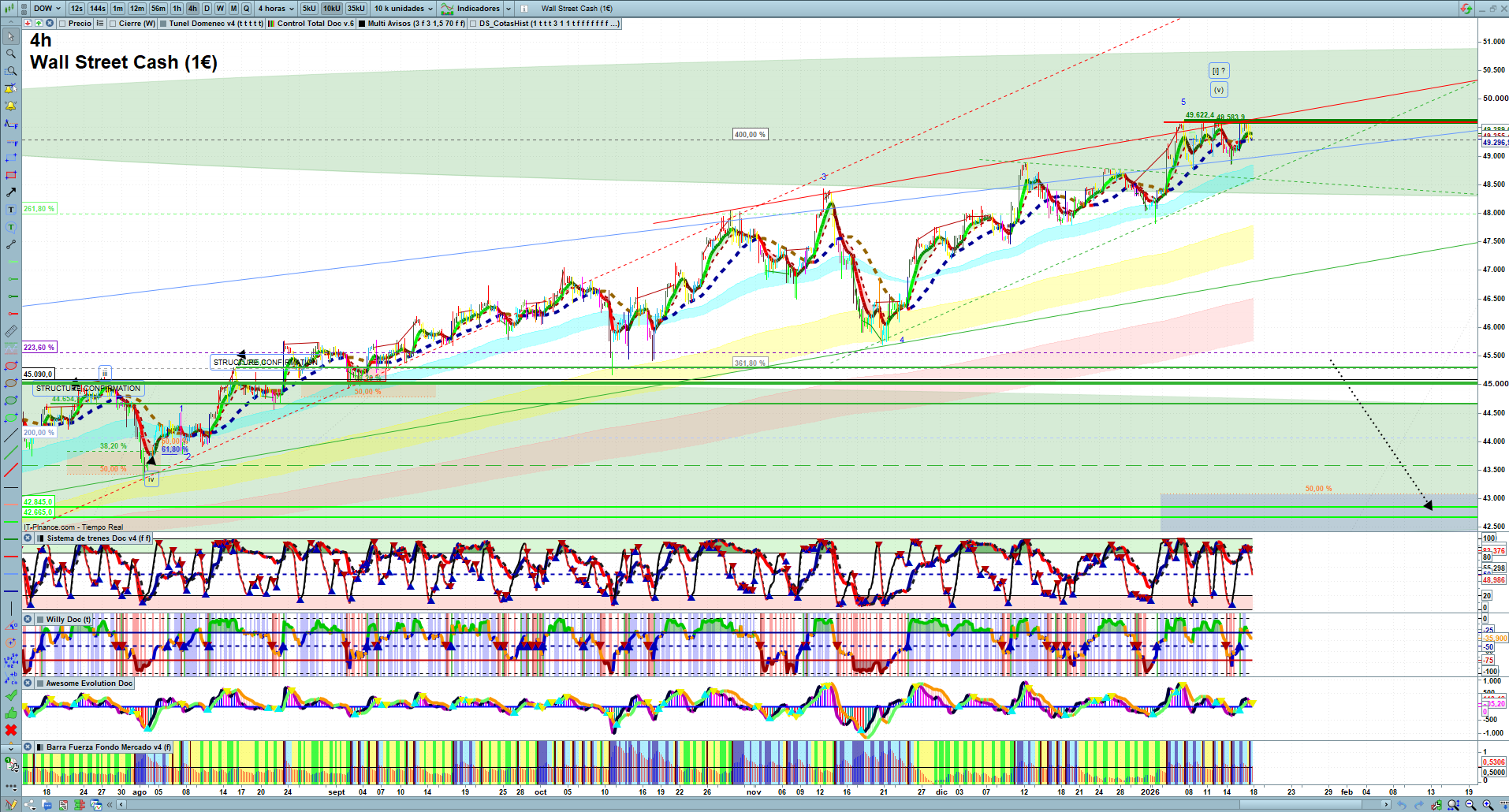
Task: Click the green checkmark icon in left toolbar
Action: coord(11,695)
